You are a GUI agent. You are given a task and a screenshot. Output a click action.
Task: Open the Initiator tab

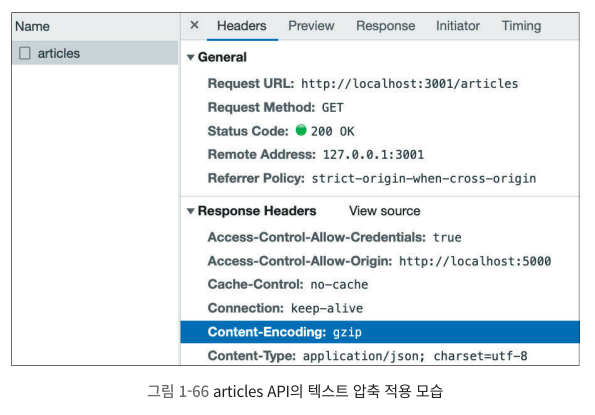tap(458, 26)
